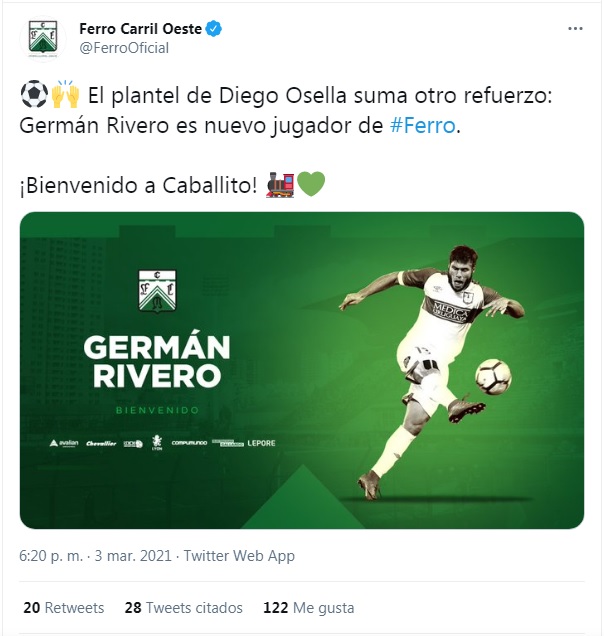Show the 122 Me gusta list
Viewport: 604px width, 636px height.
click(x=308, y=607)
